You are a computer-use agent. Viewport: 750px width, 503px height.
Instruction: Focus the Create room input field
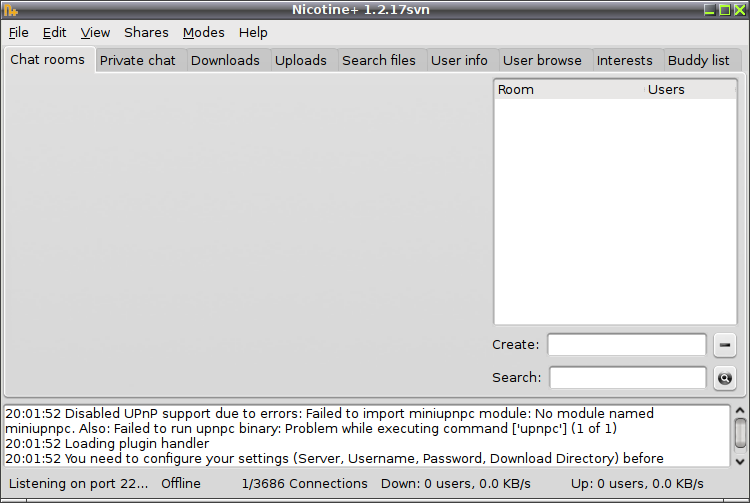(x=627, y=345)
